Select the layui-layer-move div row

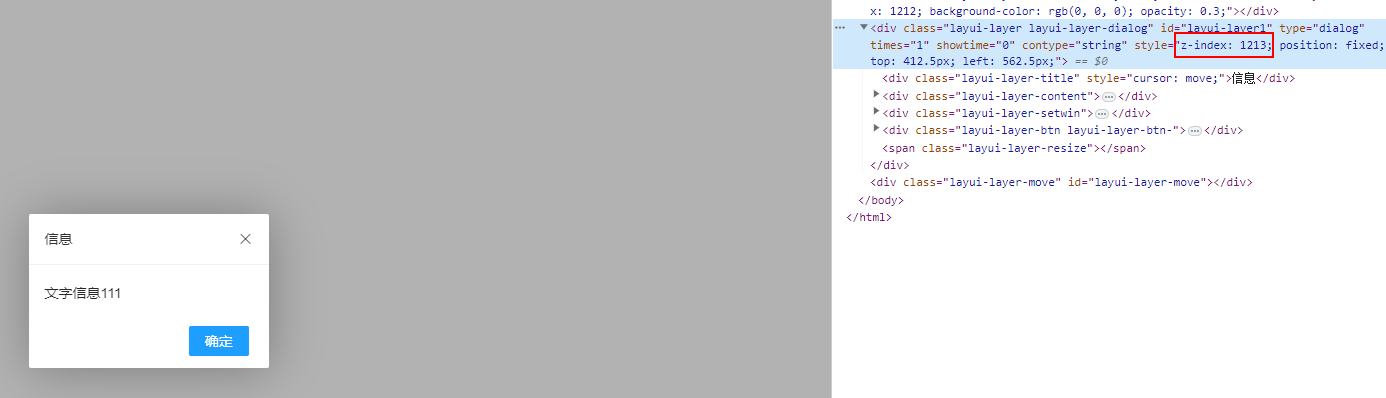(x=1062, y=183)
